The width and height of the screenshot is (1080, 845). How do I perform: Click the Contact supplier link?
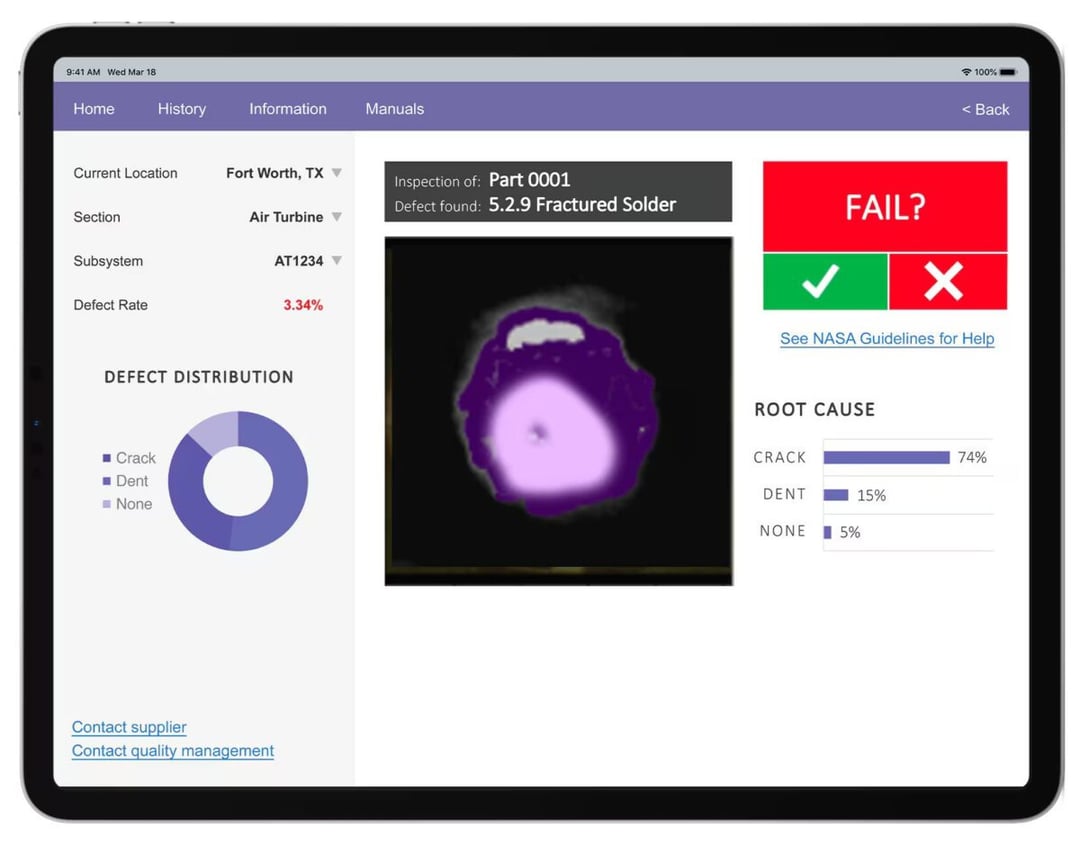(x=129, y=727)
